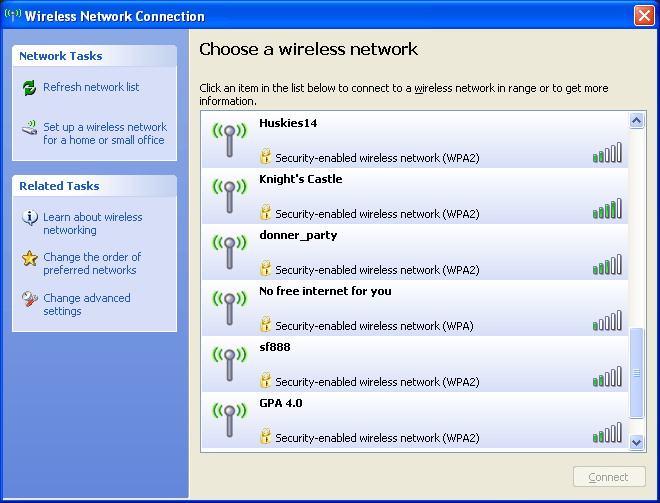
Task: Click the green refresh arrows icon
Action: click(x=29, y=88)
